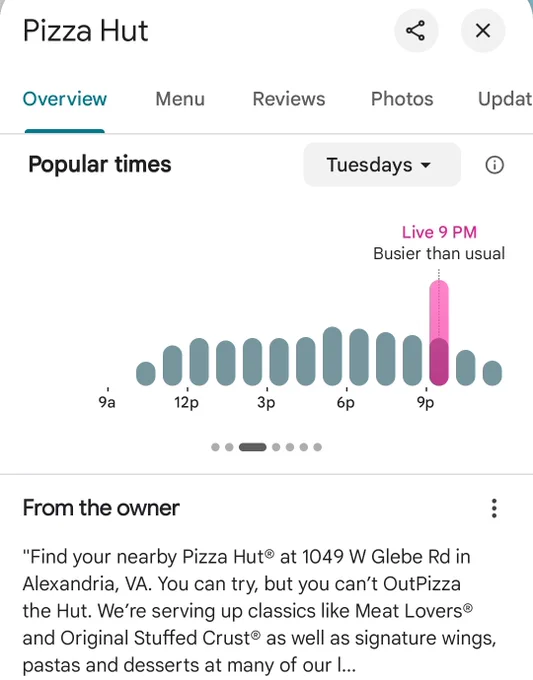Screen dimensions: 533x680
Task: Click the tallest gray bar before 6p
Action: pos(333,356)
